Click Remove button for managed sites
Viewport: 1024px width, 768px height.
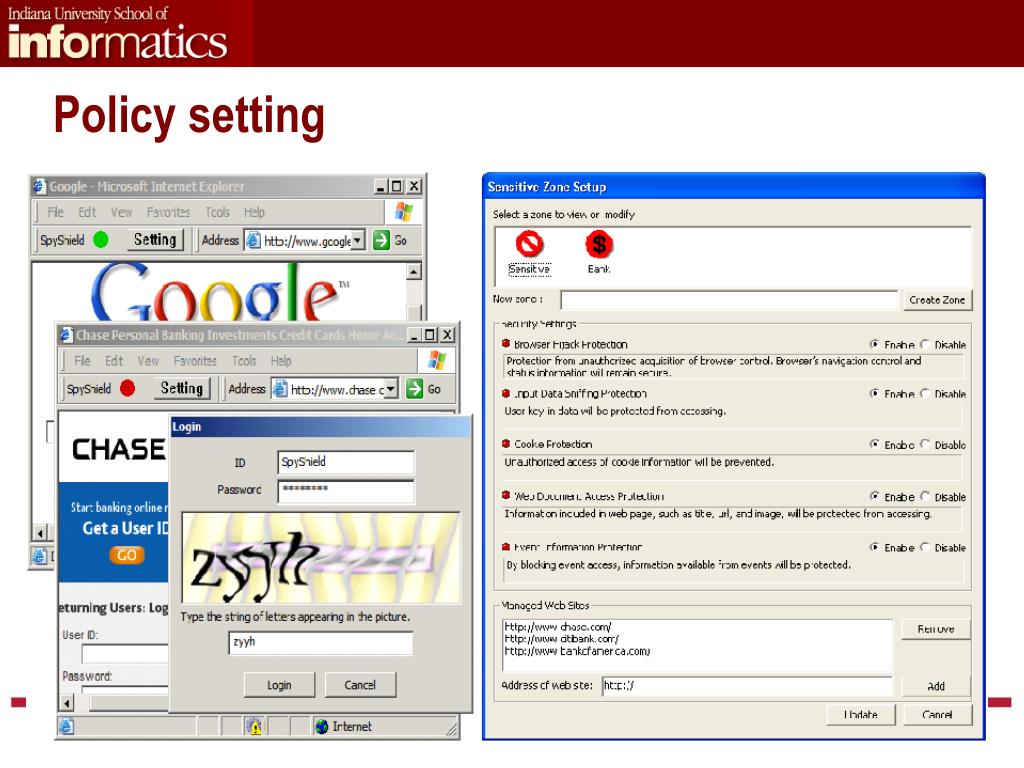[936, 629]
